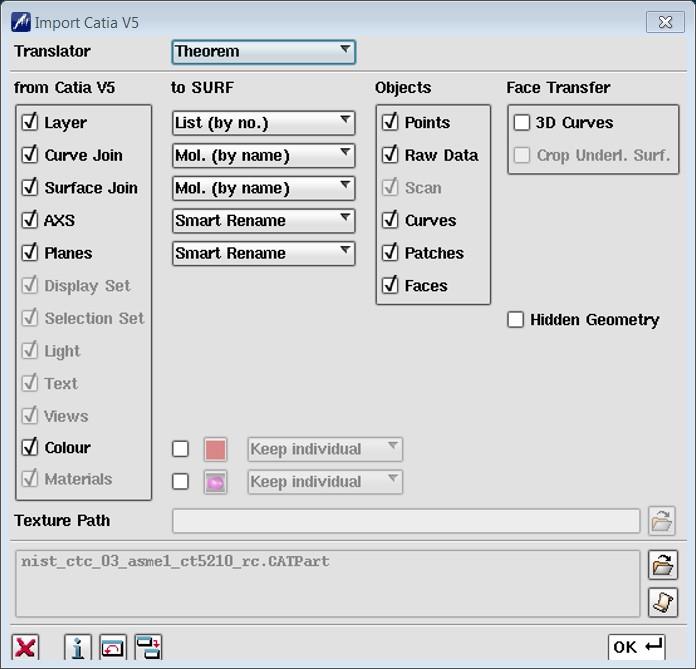Click the Texture Path input field

tap(406, 521)
